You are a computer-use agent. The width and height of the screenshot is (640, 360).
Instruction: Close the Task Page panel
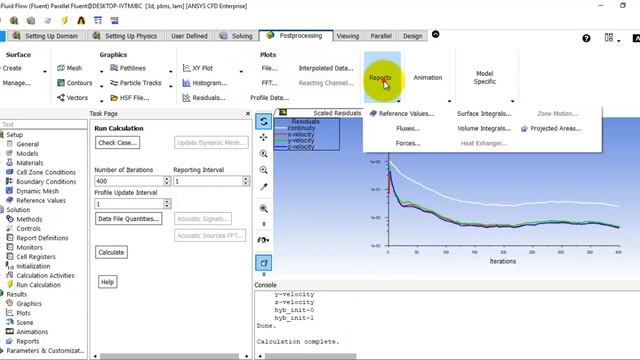click(247, 113)
